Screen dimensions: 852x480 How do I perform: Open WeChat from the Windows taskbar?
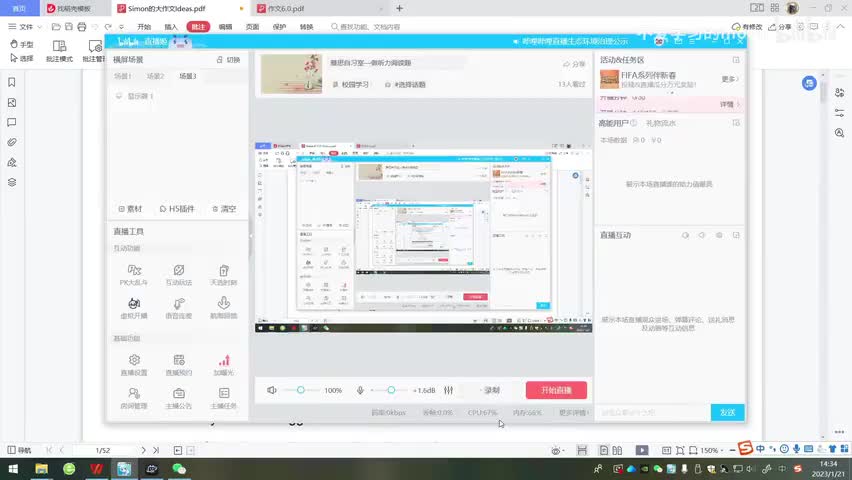click(x=179, y=469)
